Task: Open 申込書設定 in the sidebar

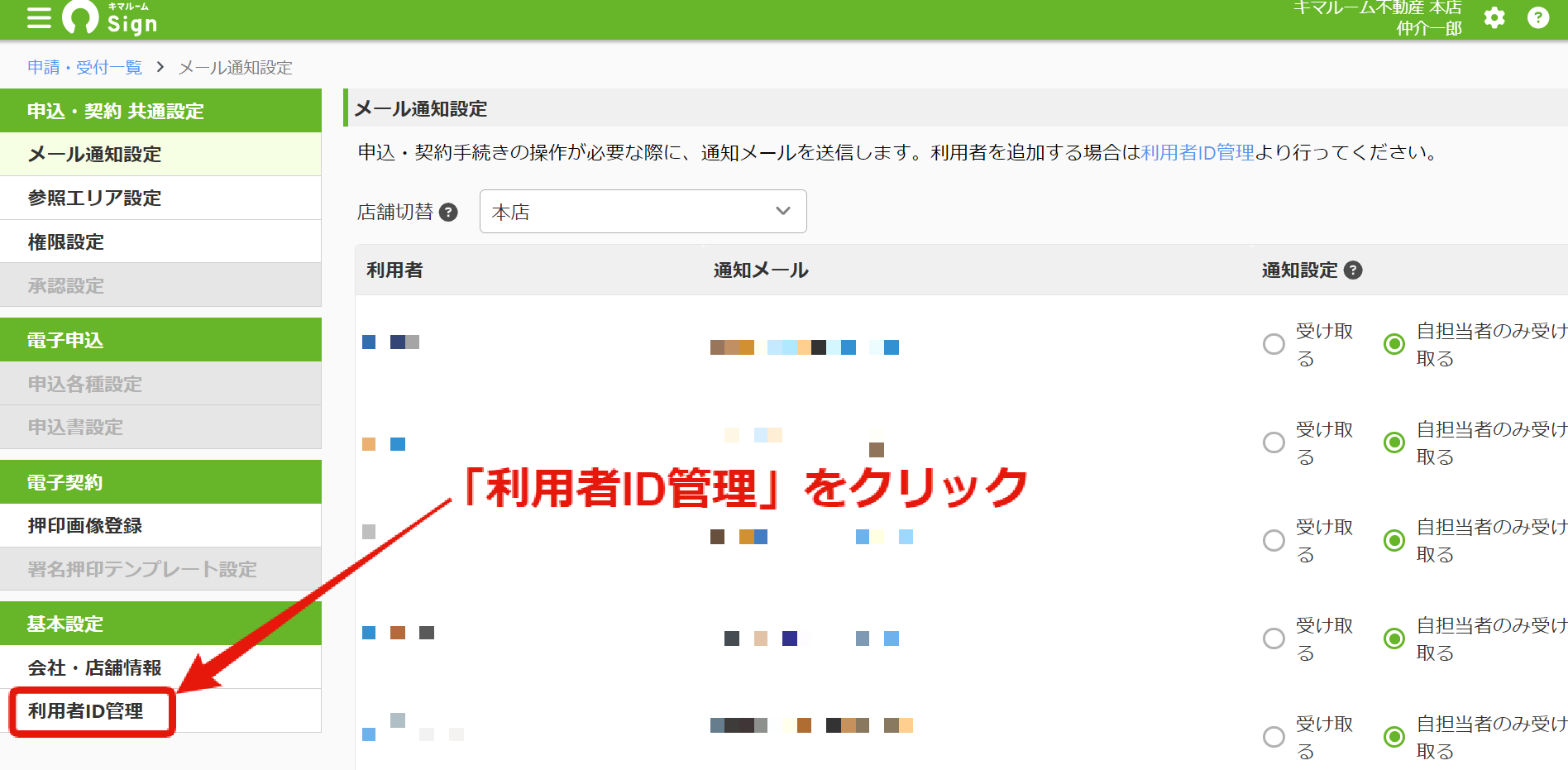Action: click(160, 427)
